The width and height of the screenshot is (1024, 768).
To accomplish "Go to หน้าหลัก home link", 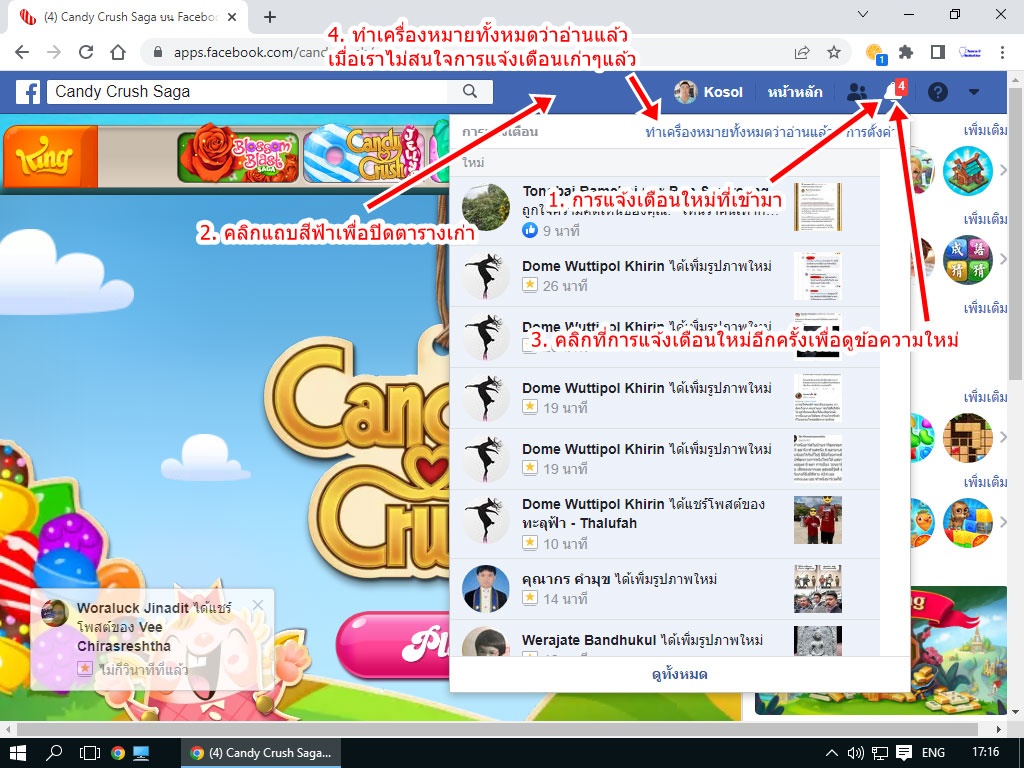I will (x=795, y=92).
